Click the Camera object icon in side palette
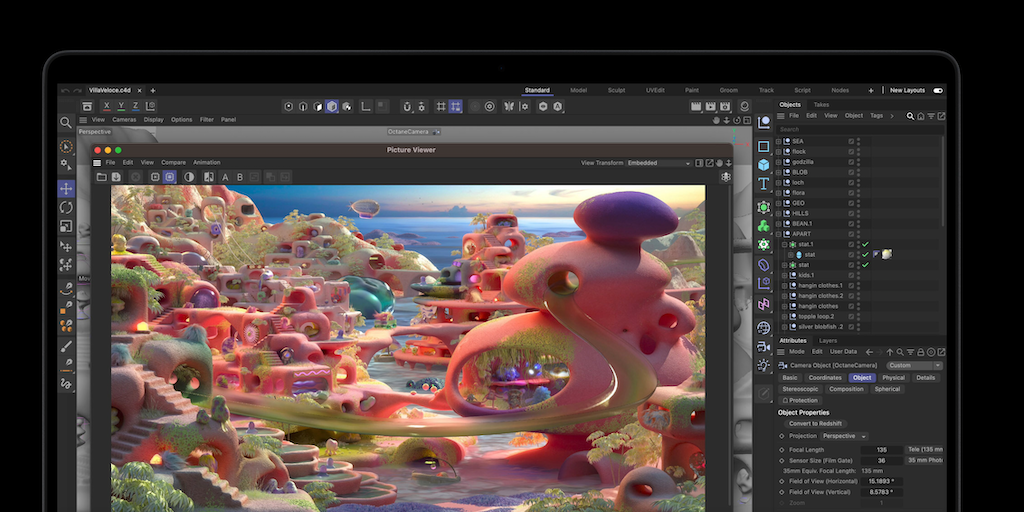The width and height of the screenshot is (1024, 512). coord(764,345)
